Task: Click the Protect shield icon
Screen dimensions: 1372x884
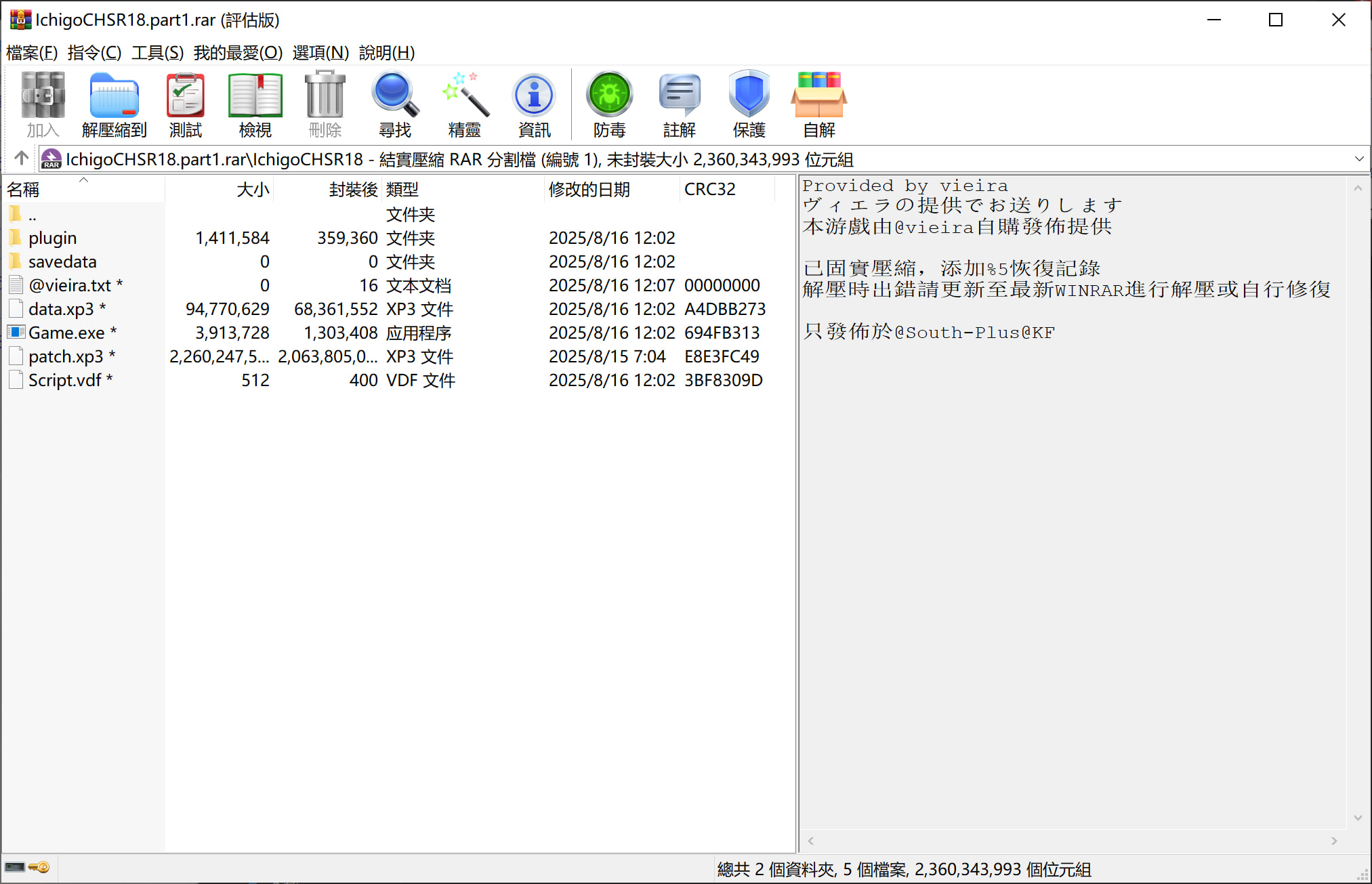Action: 749,104
